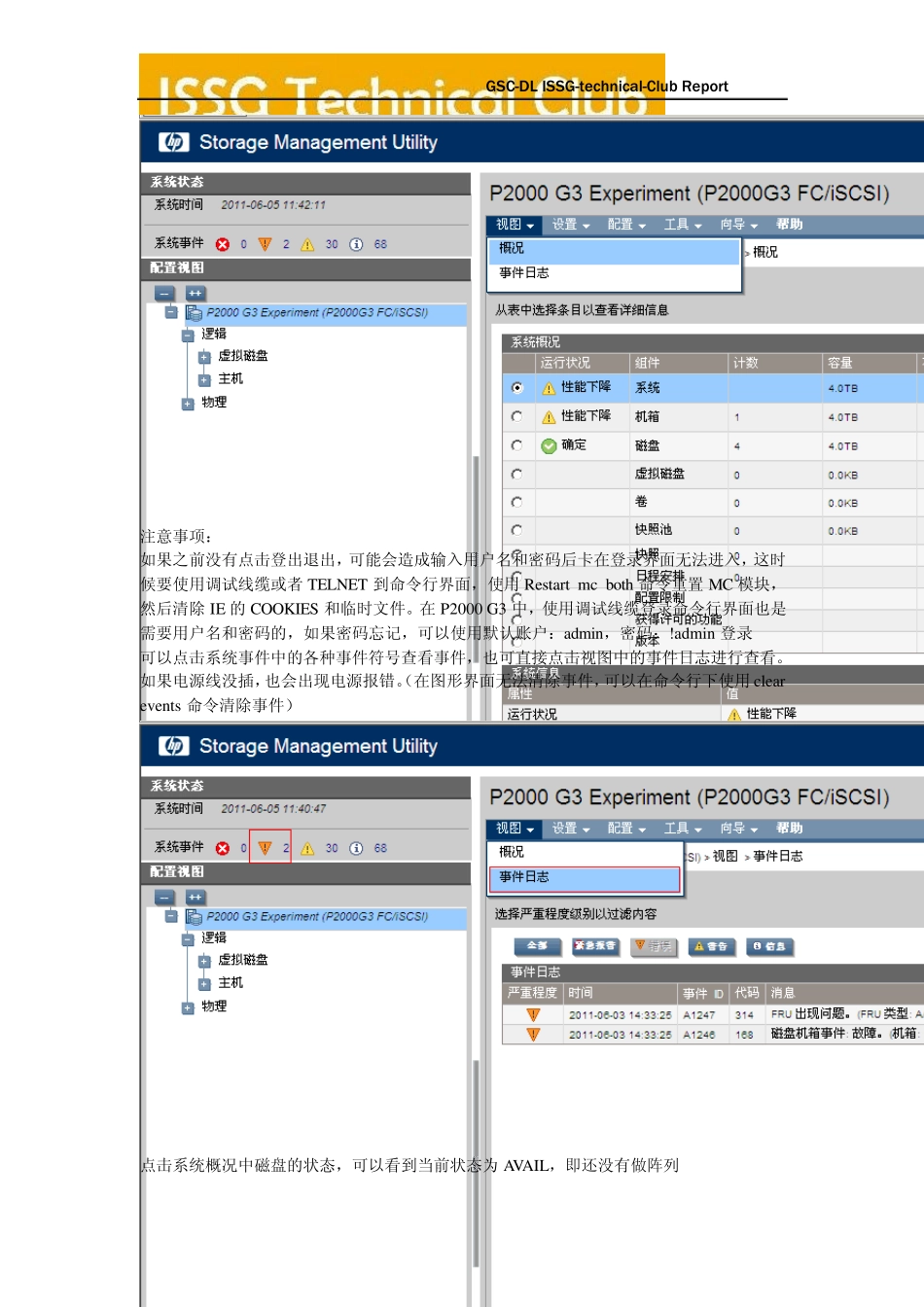The height and width of the screenshot is (1307, 924).
Task: Click the P2000 G3 Experiment system icon in the upper tree
Action: coord(194,313)
